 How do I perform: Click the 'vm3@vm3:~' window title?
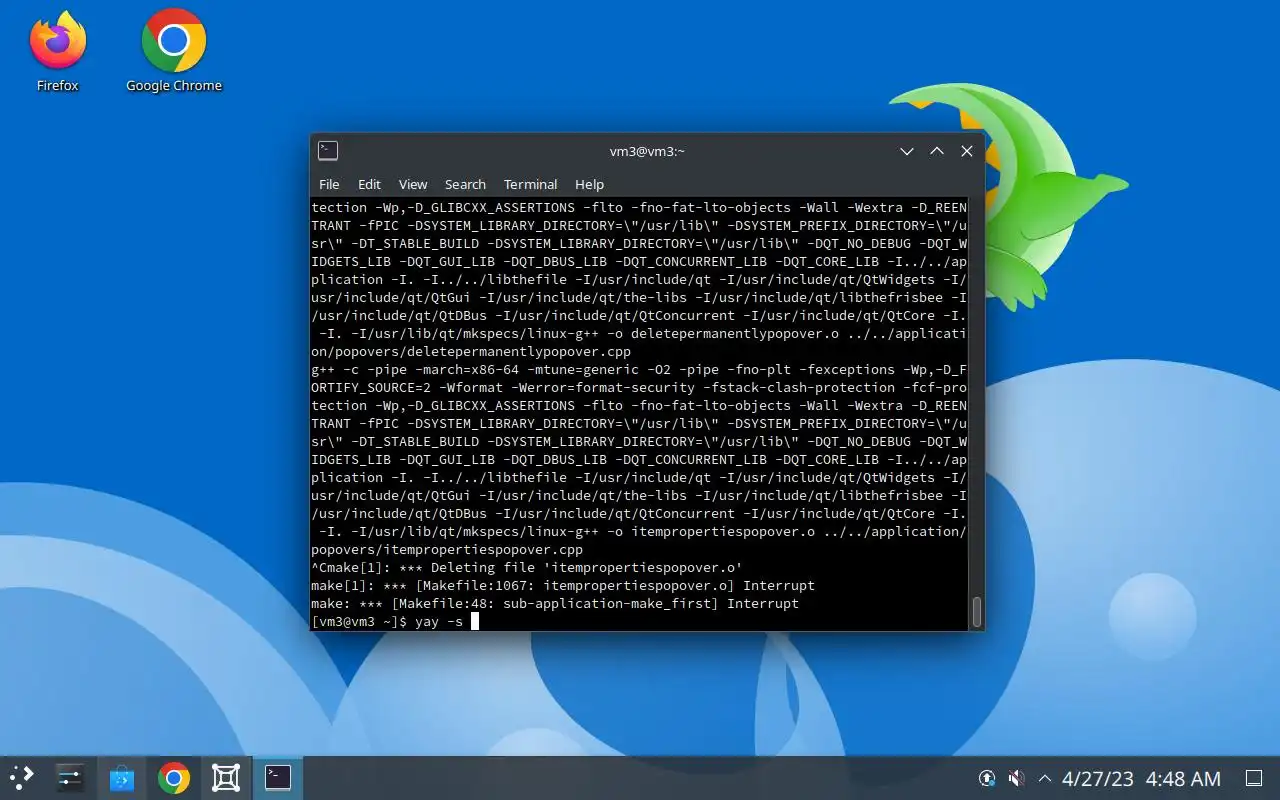tap(647, 151)
